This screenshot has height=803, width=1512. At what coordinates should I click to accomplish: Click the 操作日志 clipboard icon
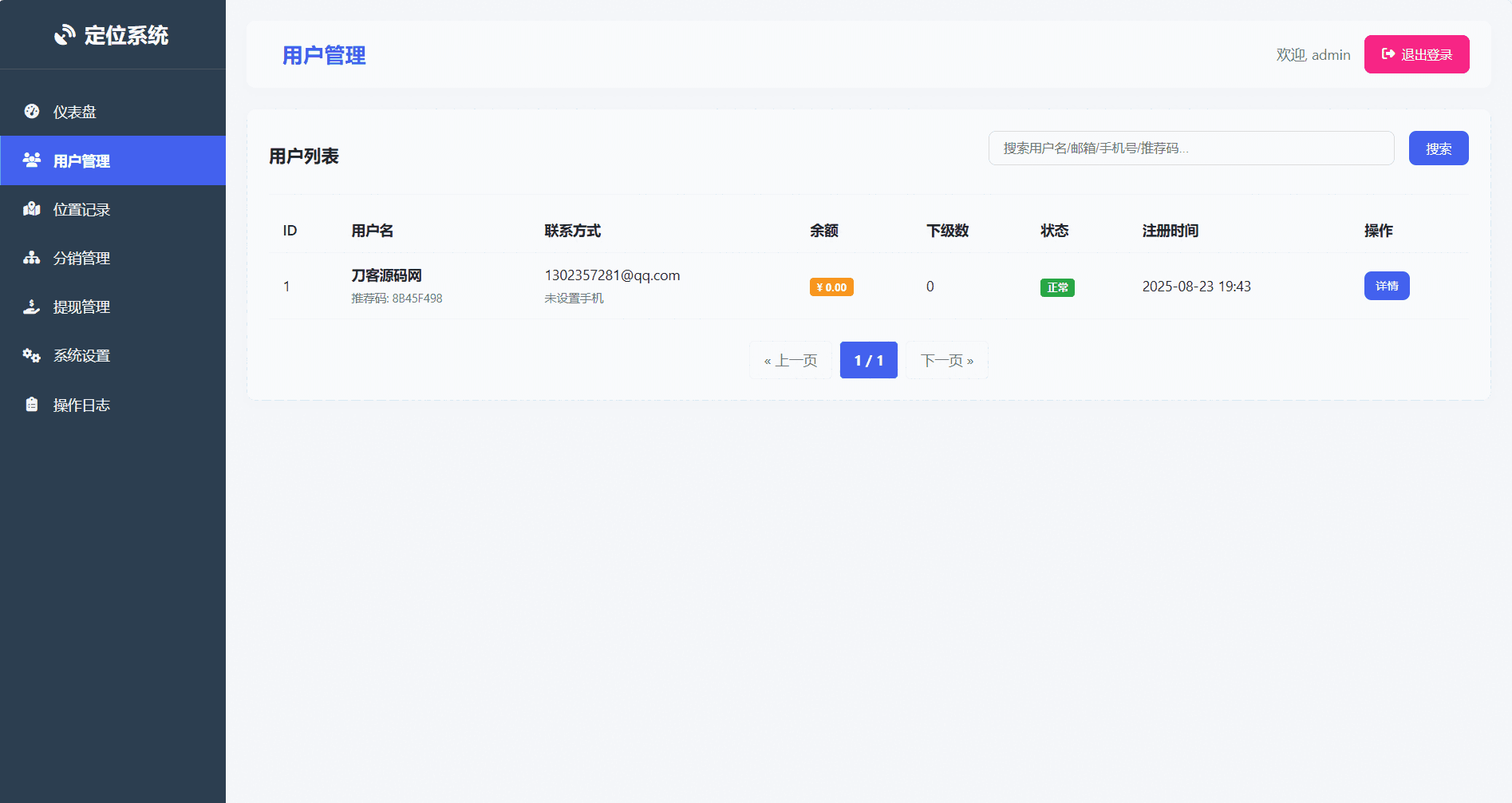tap(32, 405)
